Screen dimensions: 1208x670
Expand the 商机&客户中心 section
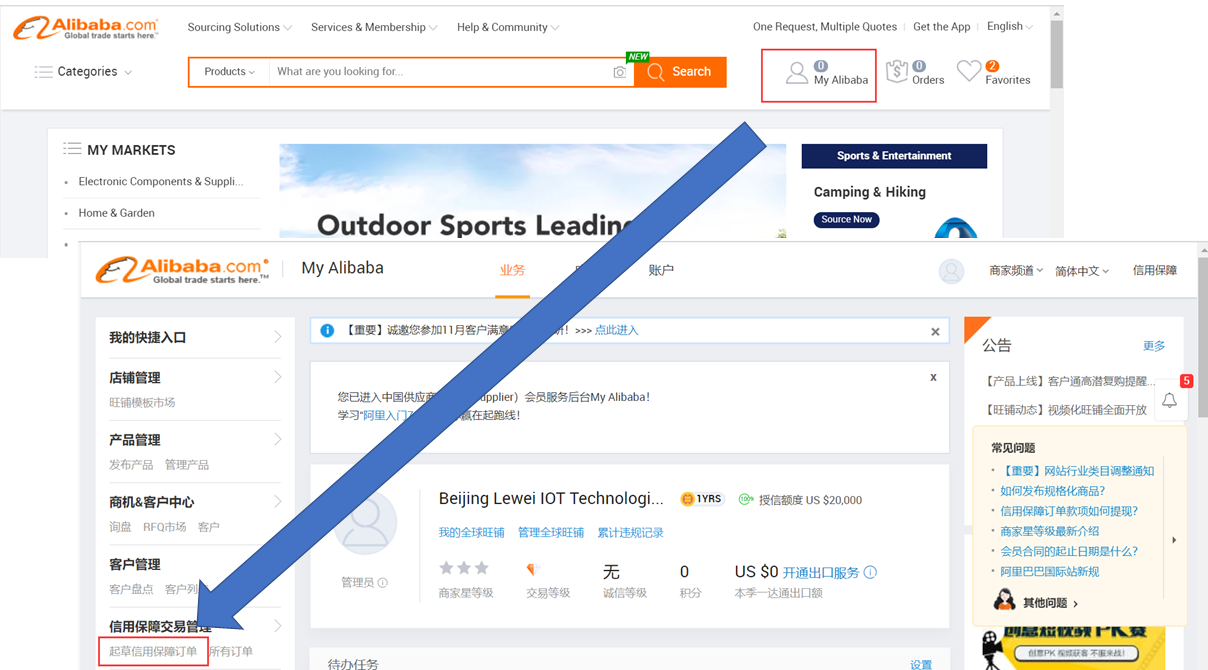[x=278, y=501]
